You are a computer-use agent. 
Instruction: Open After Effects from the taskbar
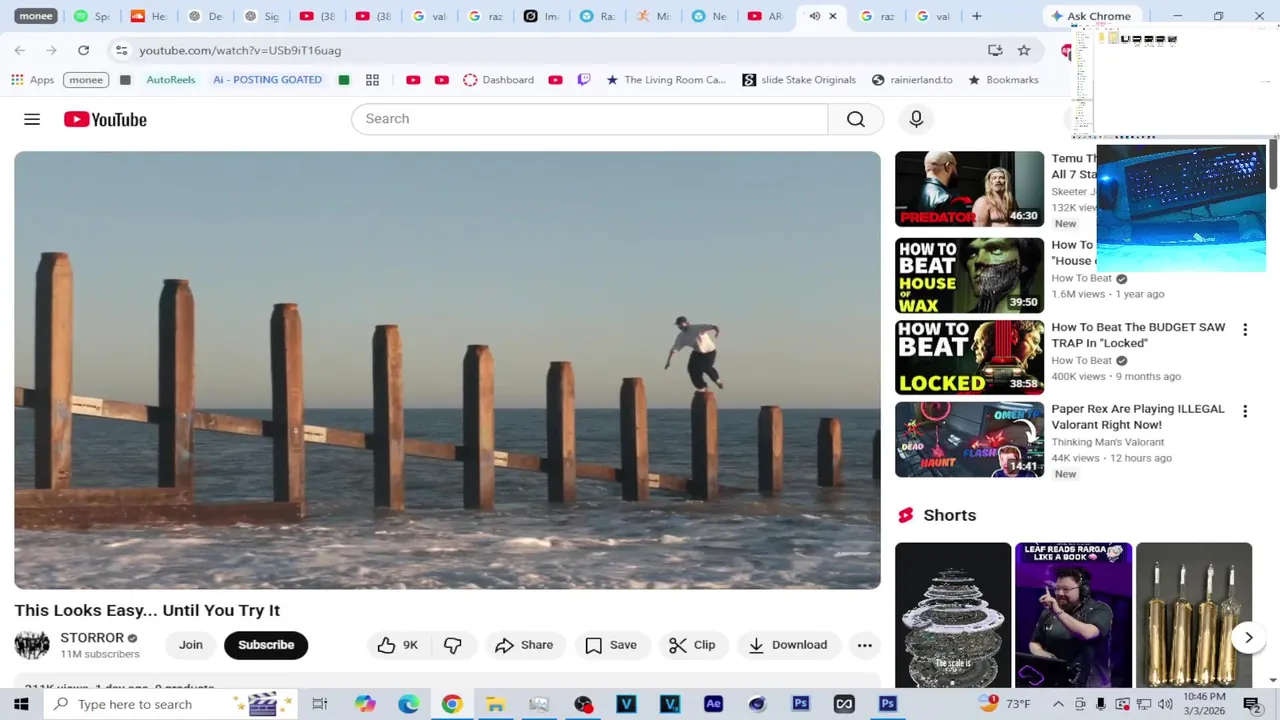coord(713,704)
